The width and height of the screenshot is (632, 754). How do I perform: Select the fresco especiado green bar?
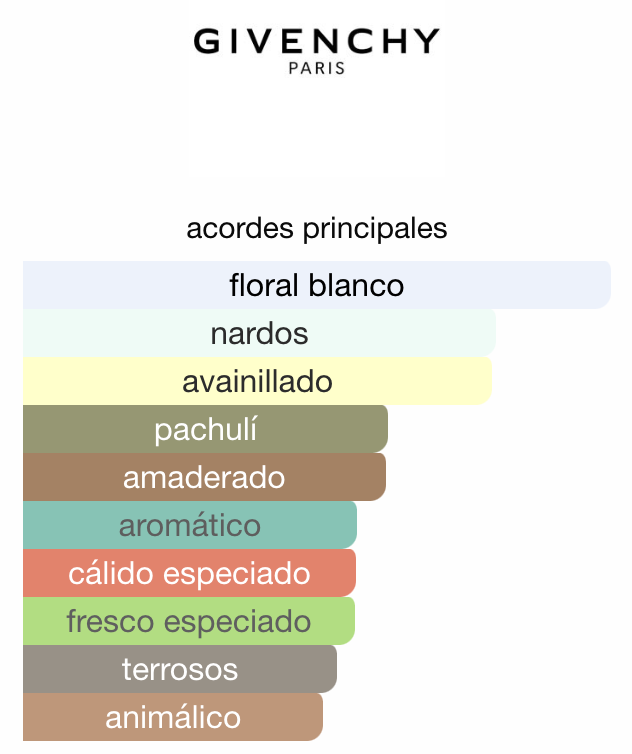189,621
